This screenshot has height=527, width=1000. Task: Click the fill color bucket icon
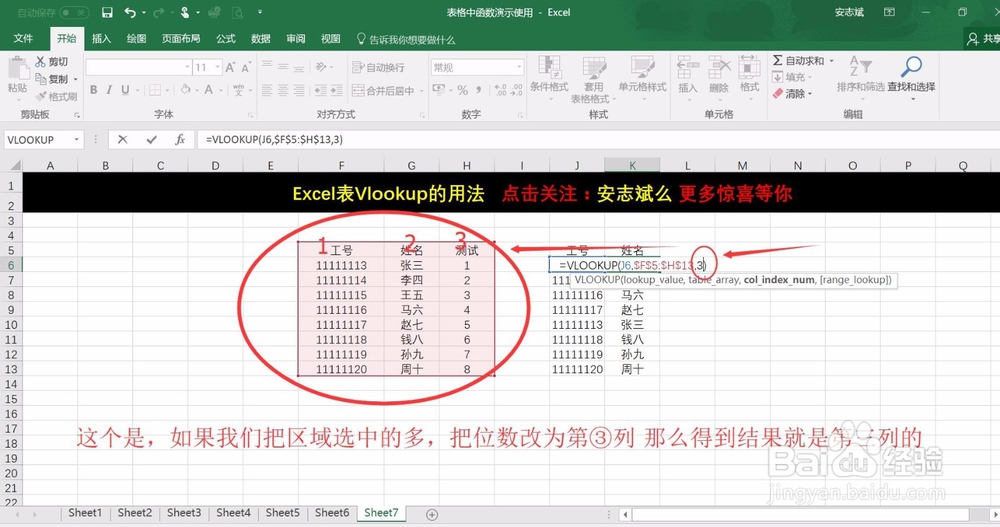pyautogui.click(x=185, y=90)
